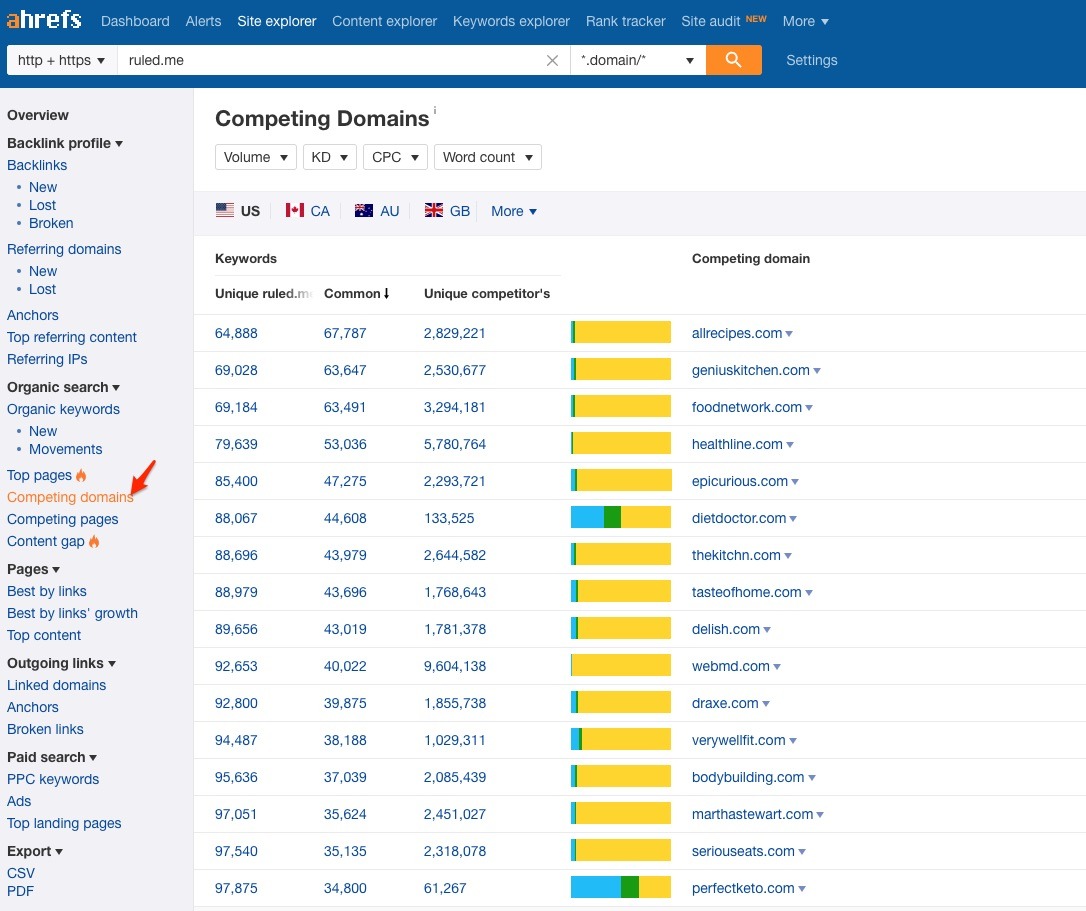Expand the http + https protocol dropdown
The image size is (1086, 911).
61,60
